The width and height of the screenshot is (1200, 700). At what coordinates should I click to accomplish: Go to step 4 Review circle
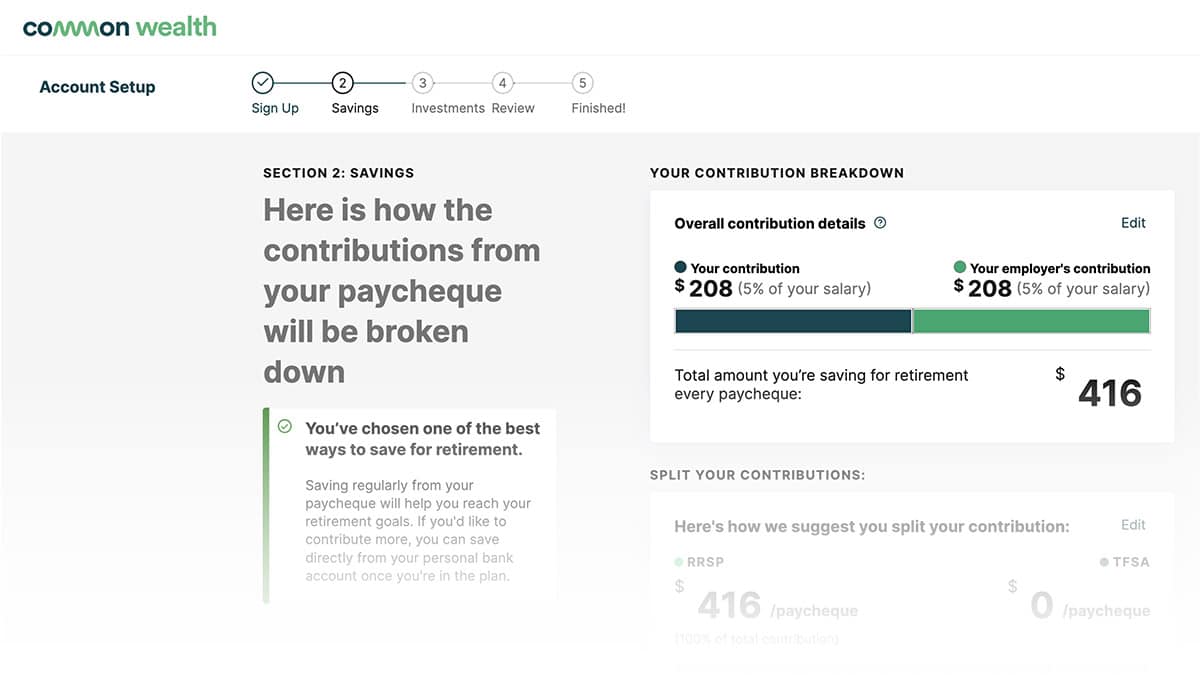tap(502, 83)
